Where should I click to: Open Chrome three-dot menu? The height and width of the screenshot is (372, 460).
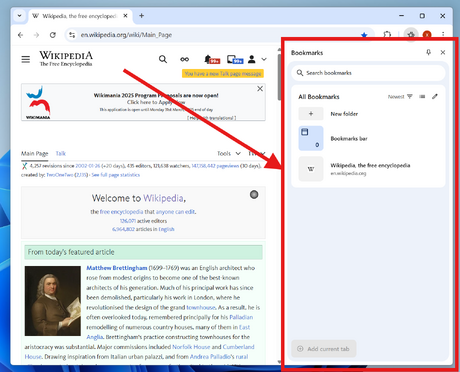click(443, 34)
